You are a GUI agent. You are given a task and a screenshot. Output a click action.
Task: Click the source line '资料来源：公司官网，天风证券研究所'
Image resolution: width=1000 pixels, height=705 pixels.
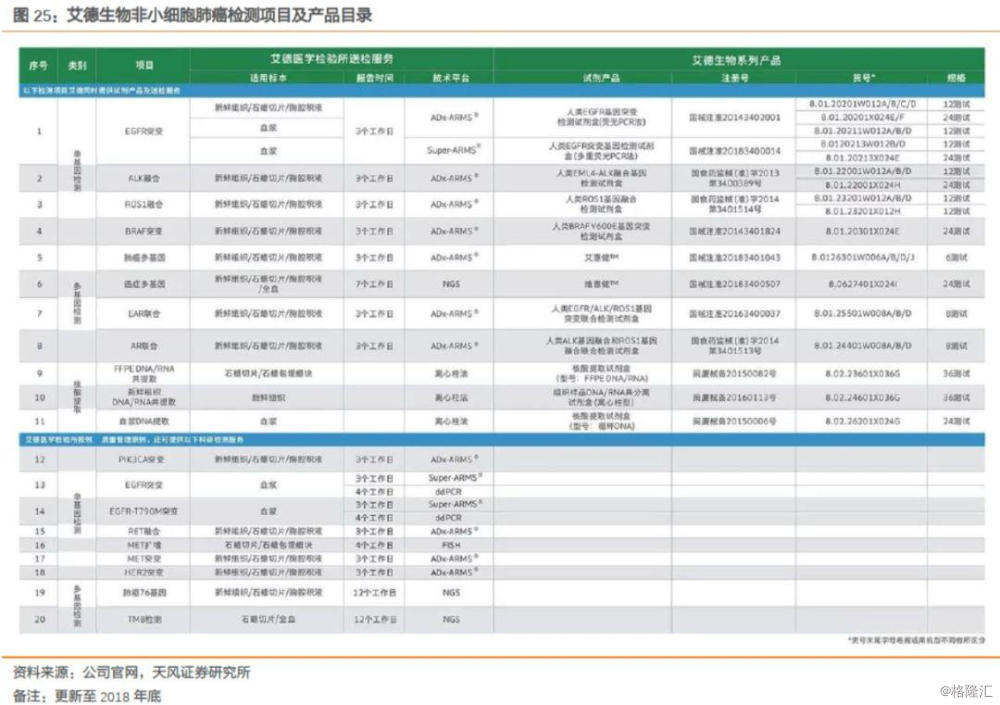[x=131, y=672]
